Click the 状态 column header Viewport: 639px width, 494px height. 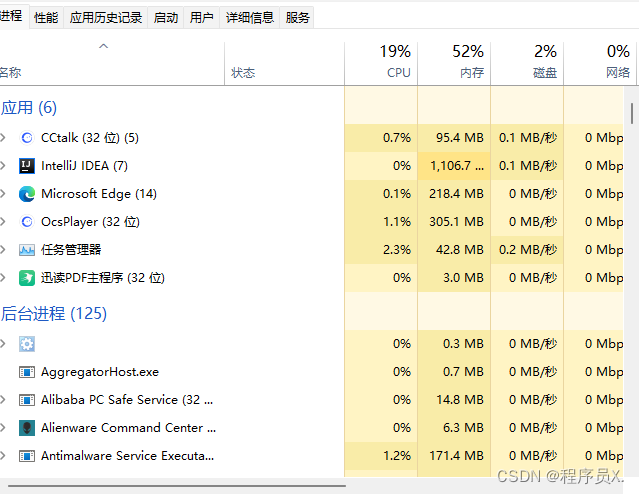coord(243,72)
